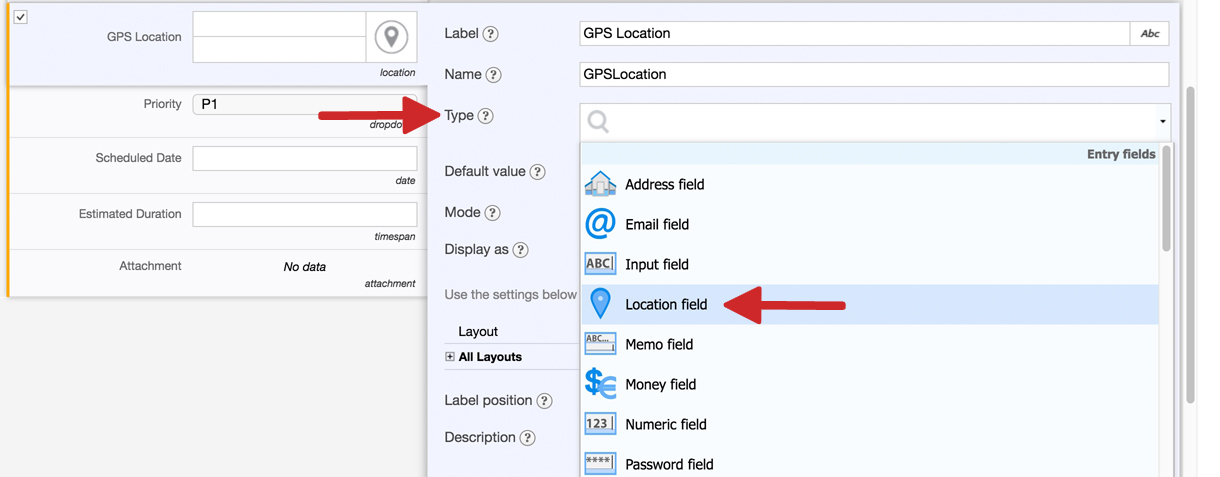
Task: Choose Password field in type list
Action: 669,464
